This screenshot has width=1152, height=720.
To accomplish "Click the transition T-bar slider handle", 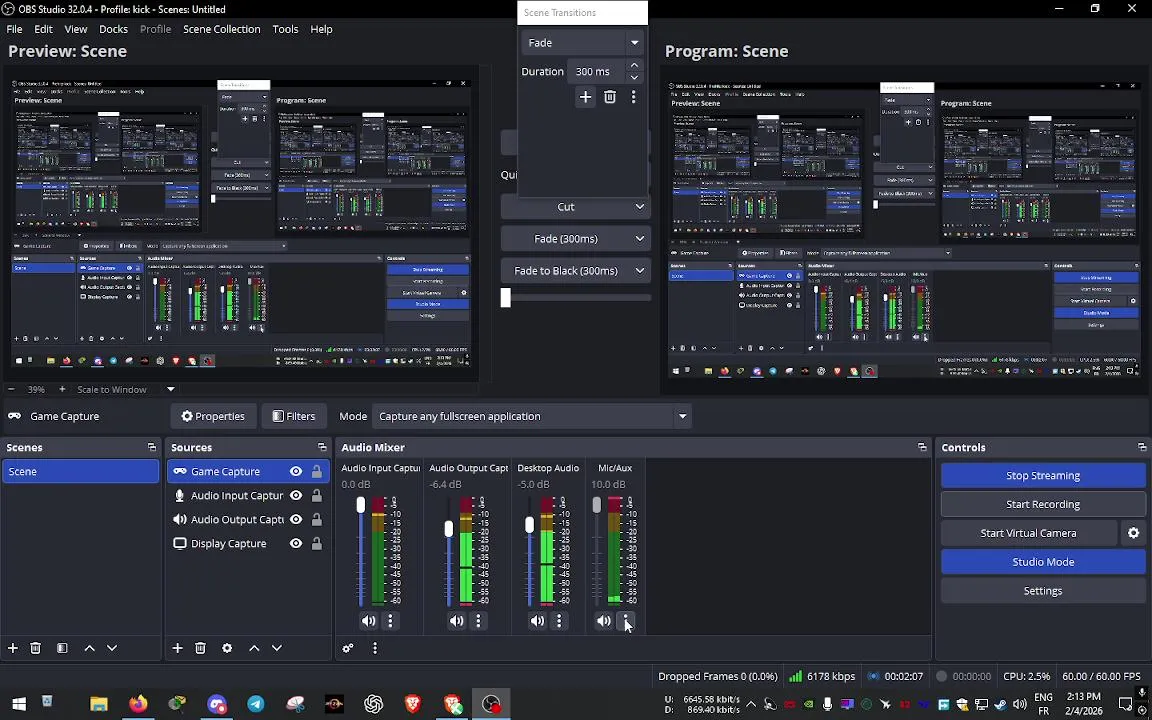I will (x=505, y=298).
